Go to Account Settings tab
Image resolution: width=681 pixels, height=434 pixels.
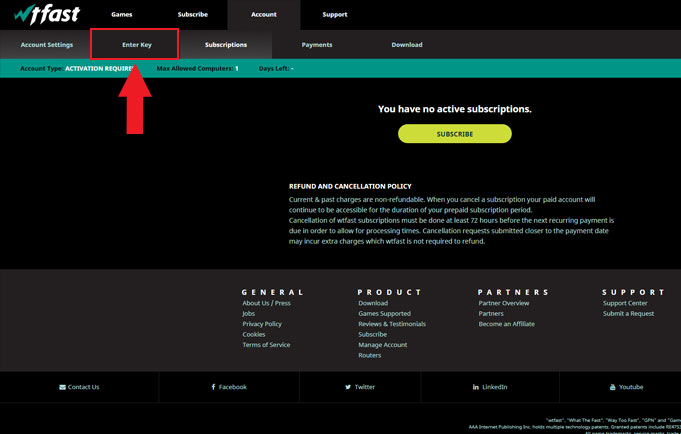pos(46,45)
